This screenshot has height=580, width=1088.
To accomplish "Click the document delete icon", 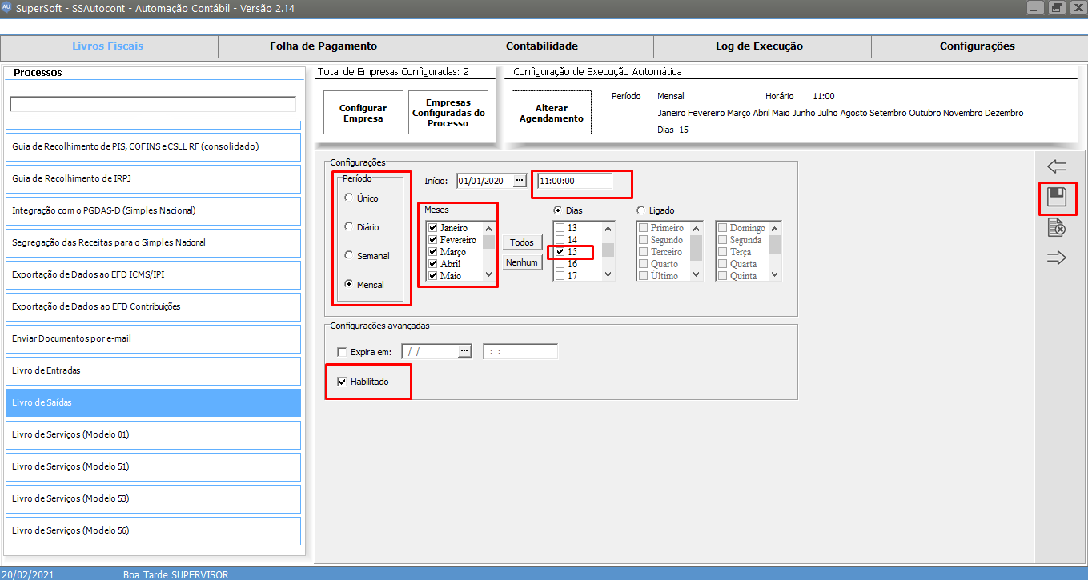I will [x=1056, y=228].
